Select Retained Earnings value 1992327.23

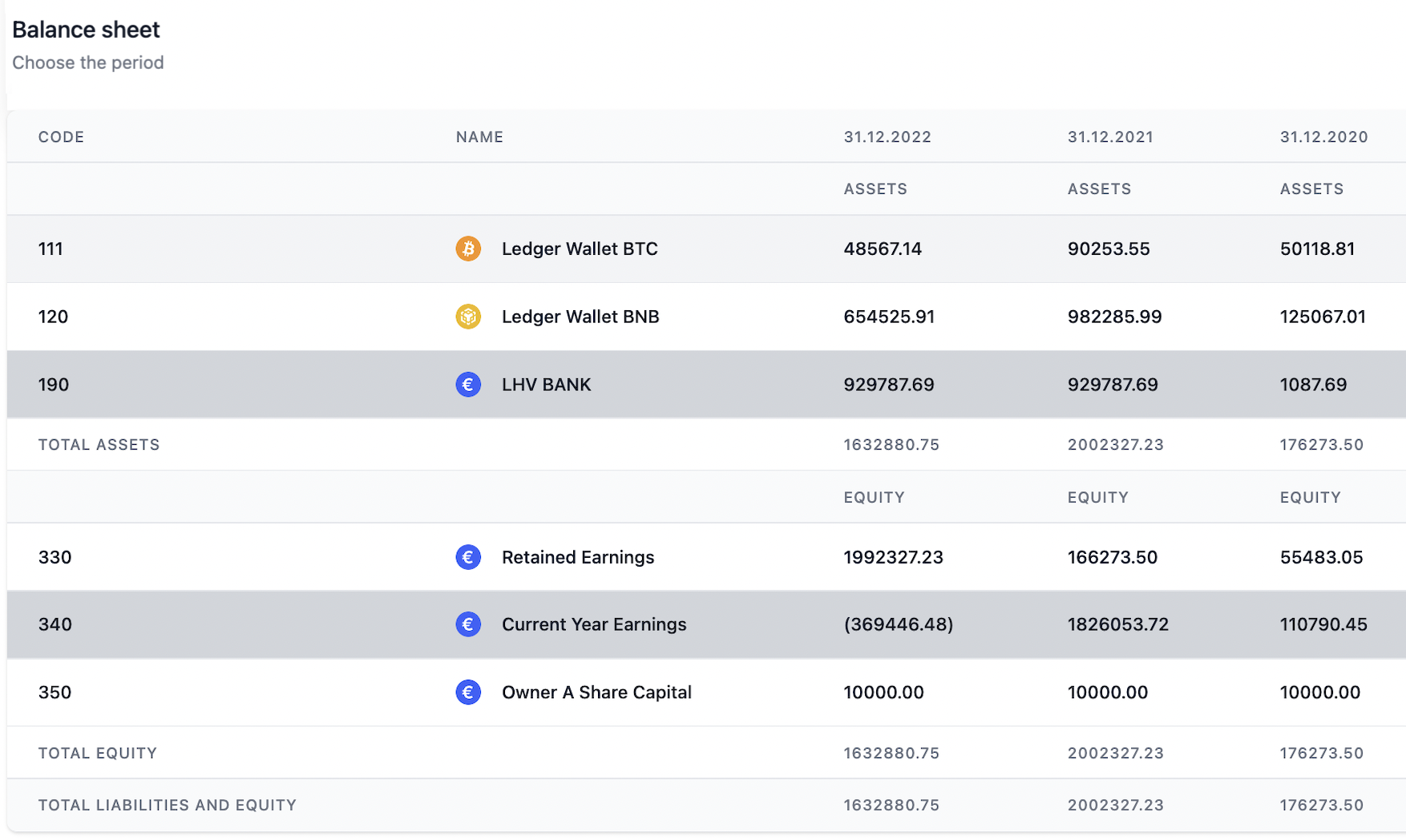tap(894, 557)
